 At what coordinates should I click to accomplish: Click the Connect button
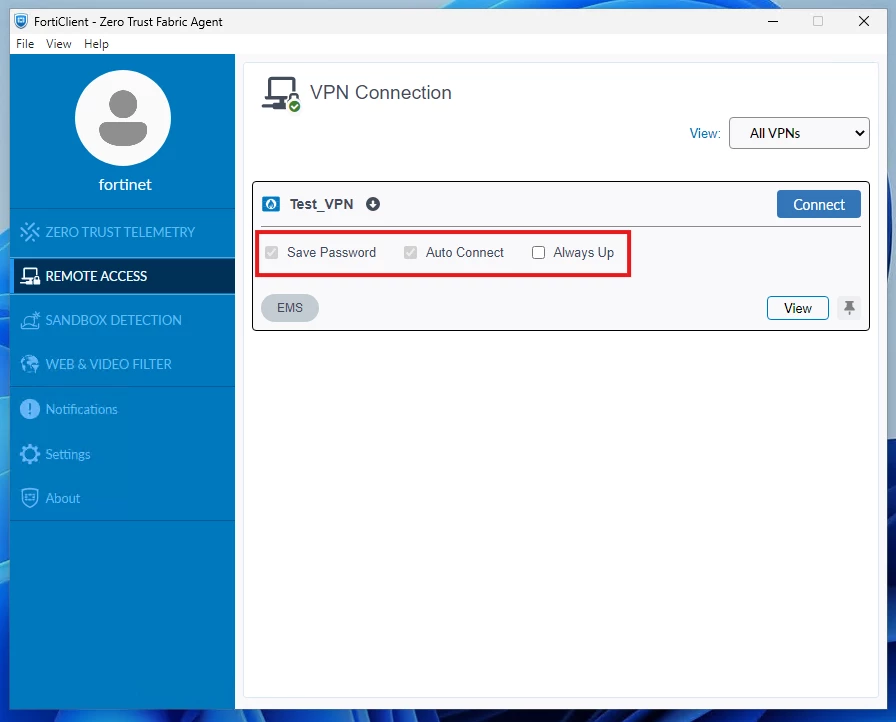point(818,204)
